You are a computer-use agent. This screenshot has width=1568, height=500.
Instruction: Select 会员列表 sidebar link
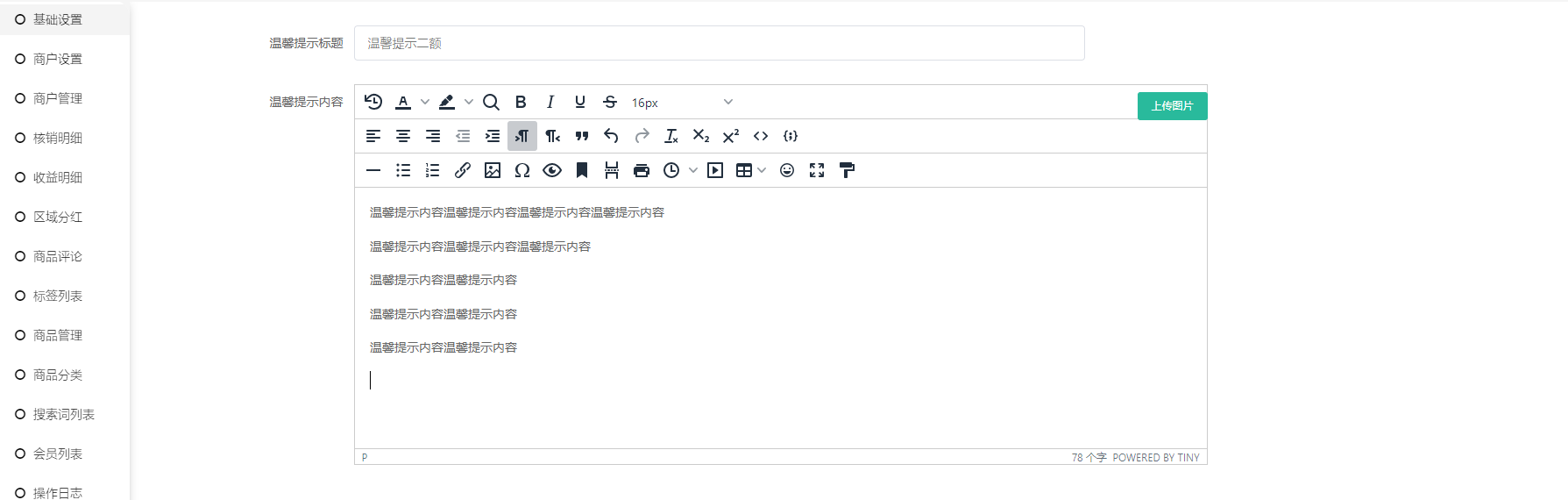[x=58, y=454]
